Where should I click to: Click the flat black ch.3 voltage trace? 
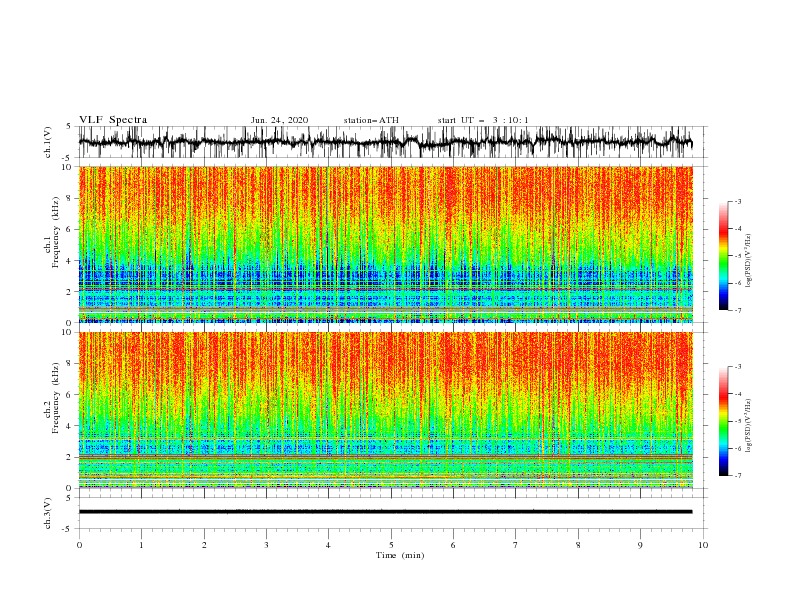click(385, 512)
